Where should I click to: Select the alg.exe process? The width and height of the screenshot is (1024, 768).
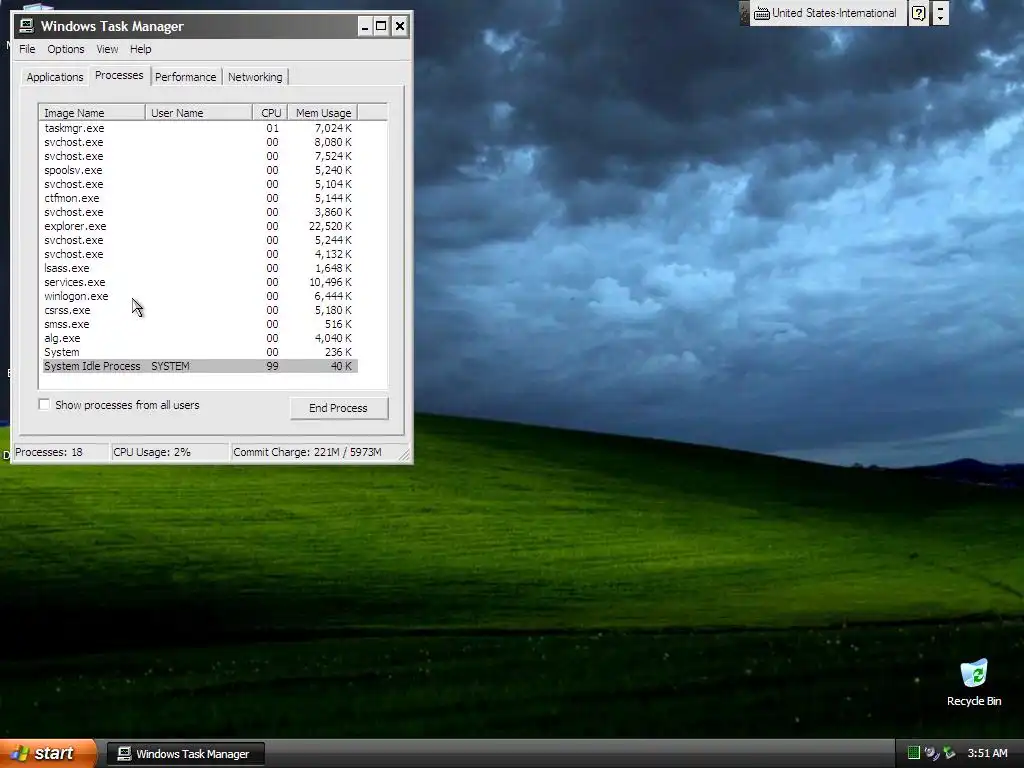point(199,338)
